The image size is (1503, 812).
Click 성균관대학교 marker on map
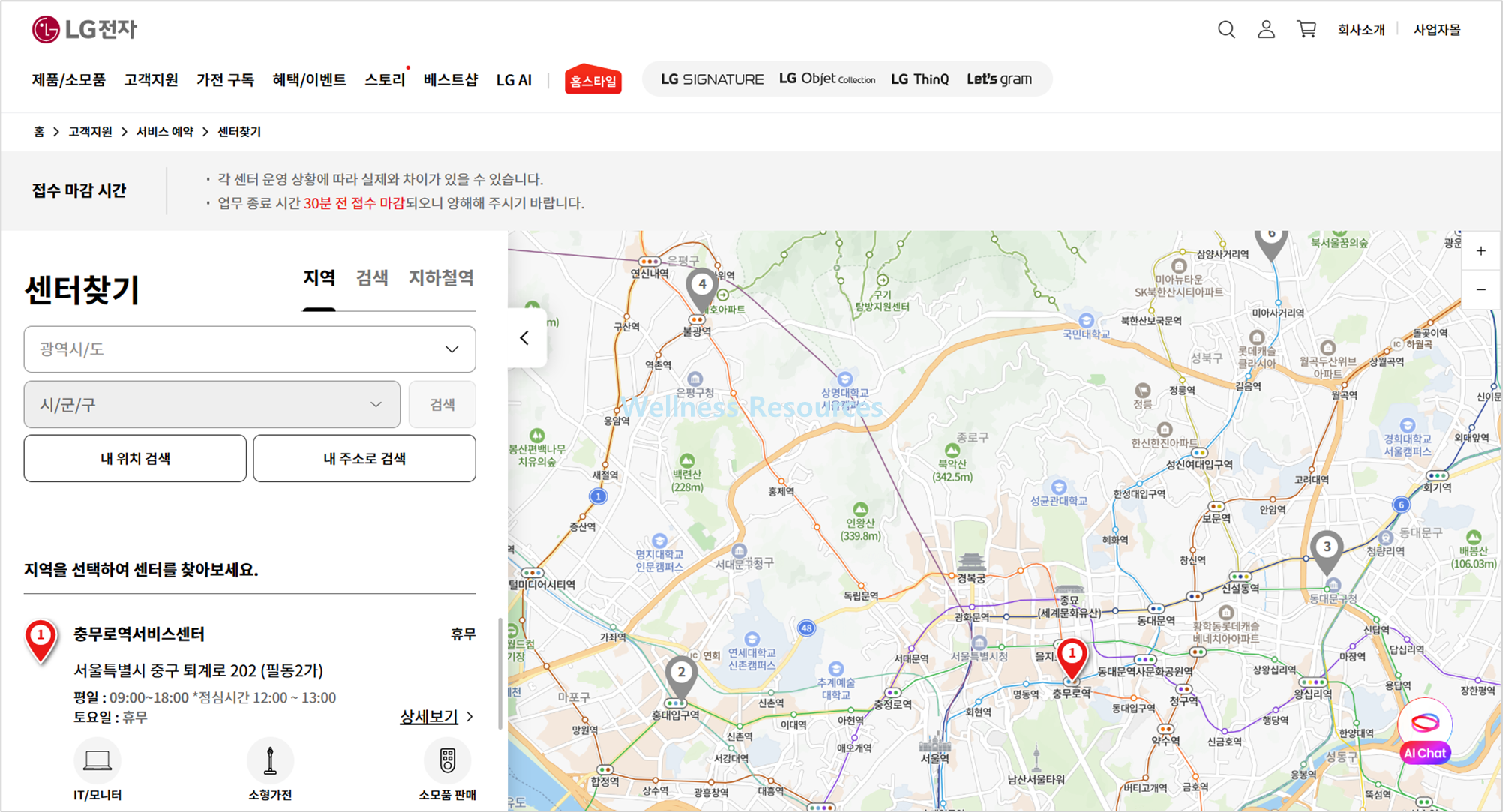1058,487
